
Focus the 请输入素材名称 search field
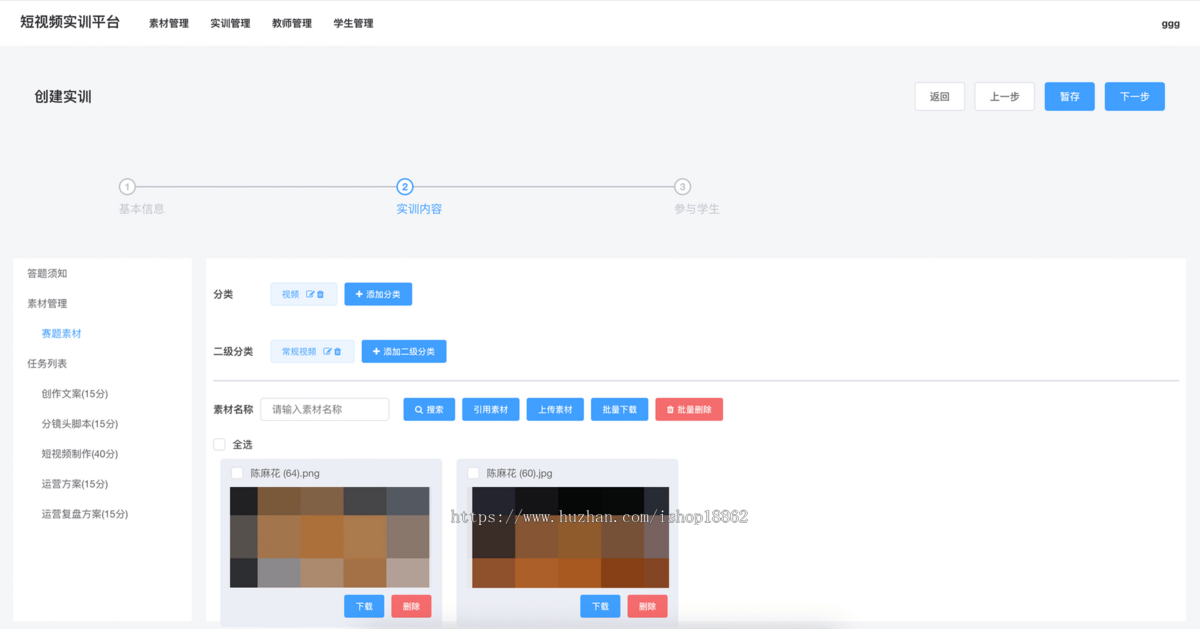coord(325,409)
